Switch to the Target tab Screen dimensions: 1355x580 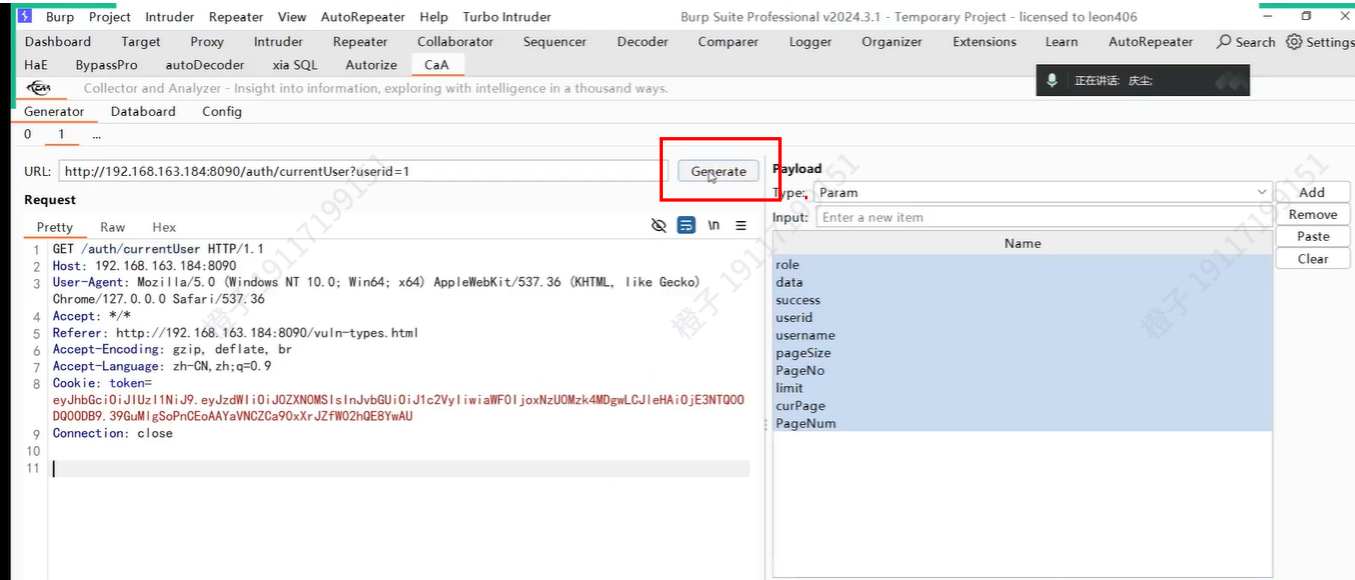click(141, 42)
